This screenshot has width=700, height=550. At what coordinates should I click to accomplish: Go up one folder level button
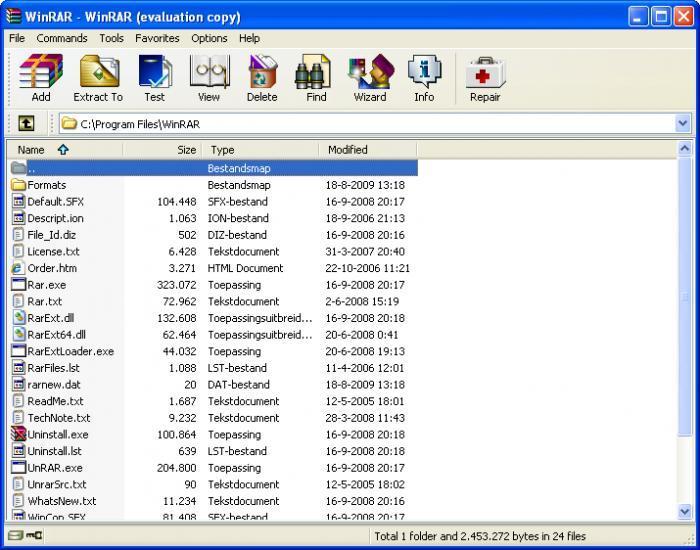(26, 124)
